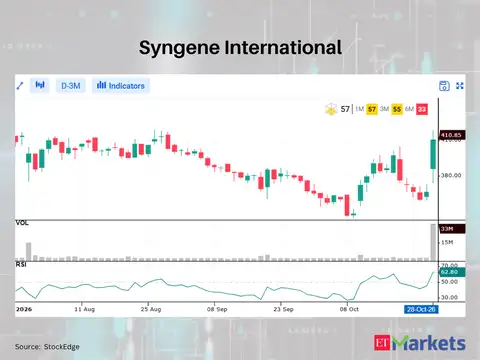Click the RSI value 62.80 label

coord(452,272)
